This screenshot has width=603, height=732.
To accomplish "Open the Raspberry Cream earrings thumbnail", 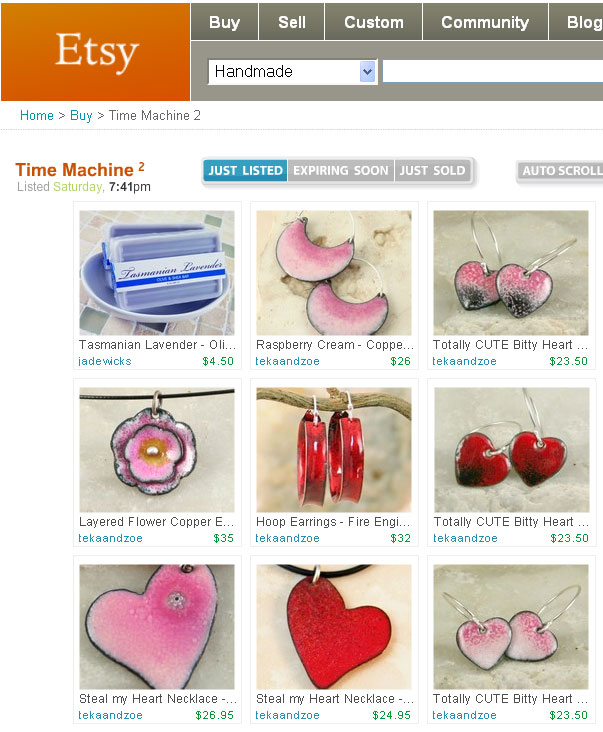I will pyautogui.click(x=334, y=273).
